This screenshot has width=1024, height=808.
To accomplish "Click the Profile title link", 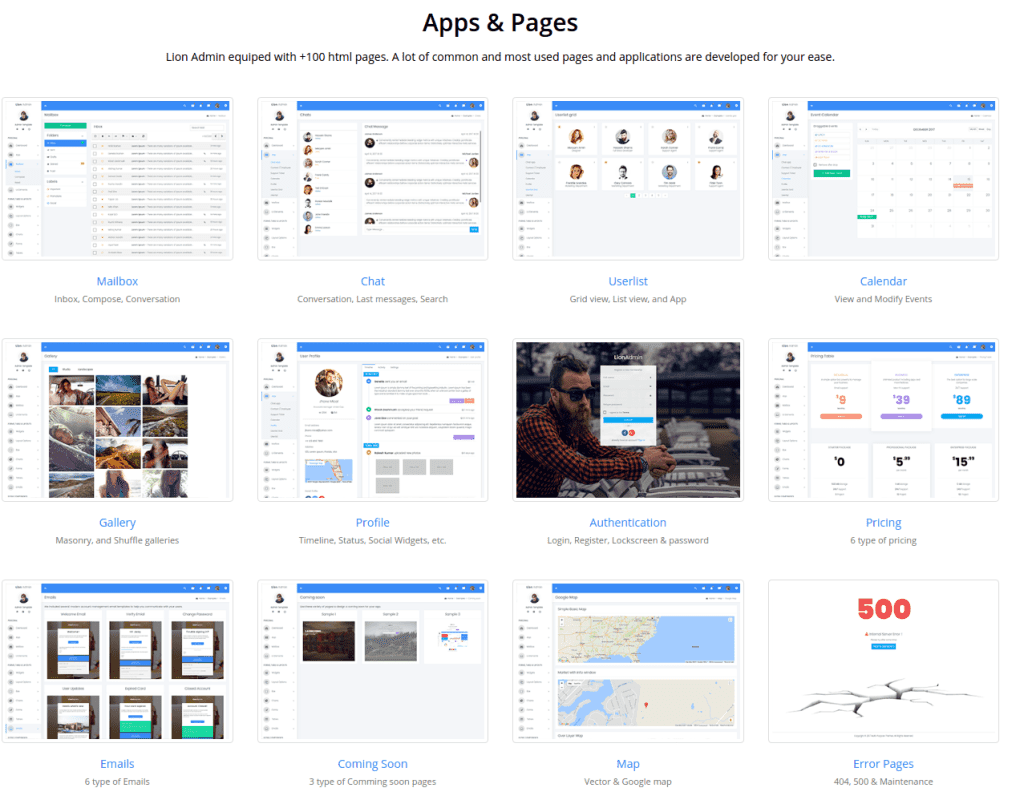I will pos(372,522).
